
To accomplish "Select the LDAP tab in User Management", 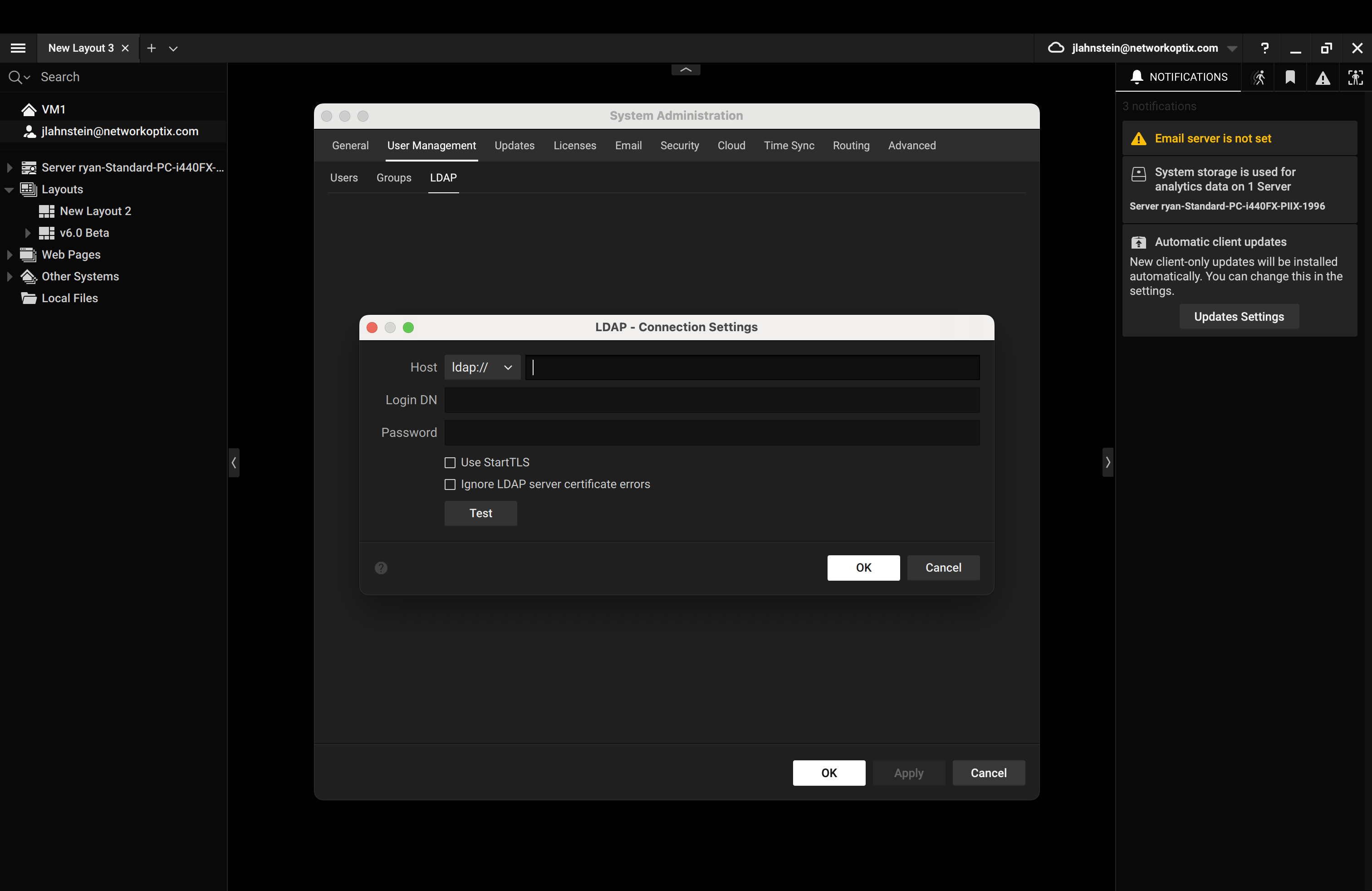I will click(443, 178).
